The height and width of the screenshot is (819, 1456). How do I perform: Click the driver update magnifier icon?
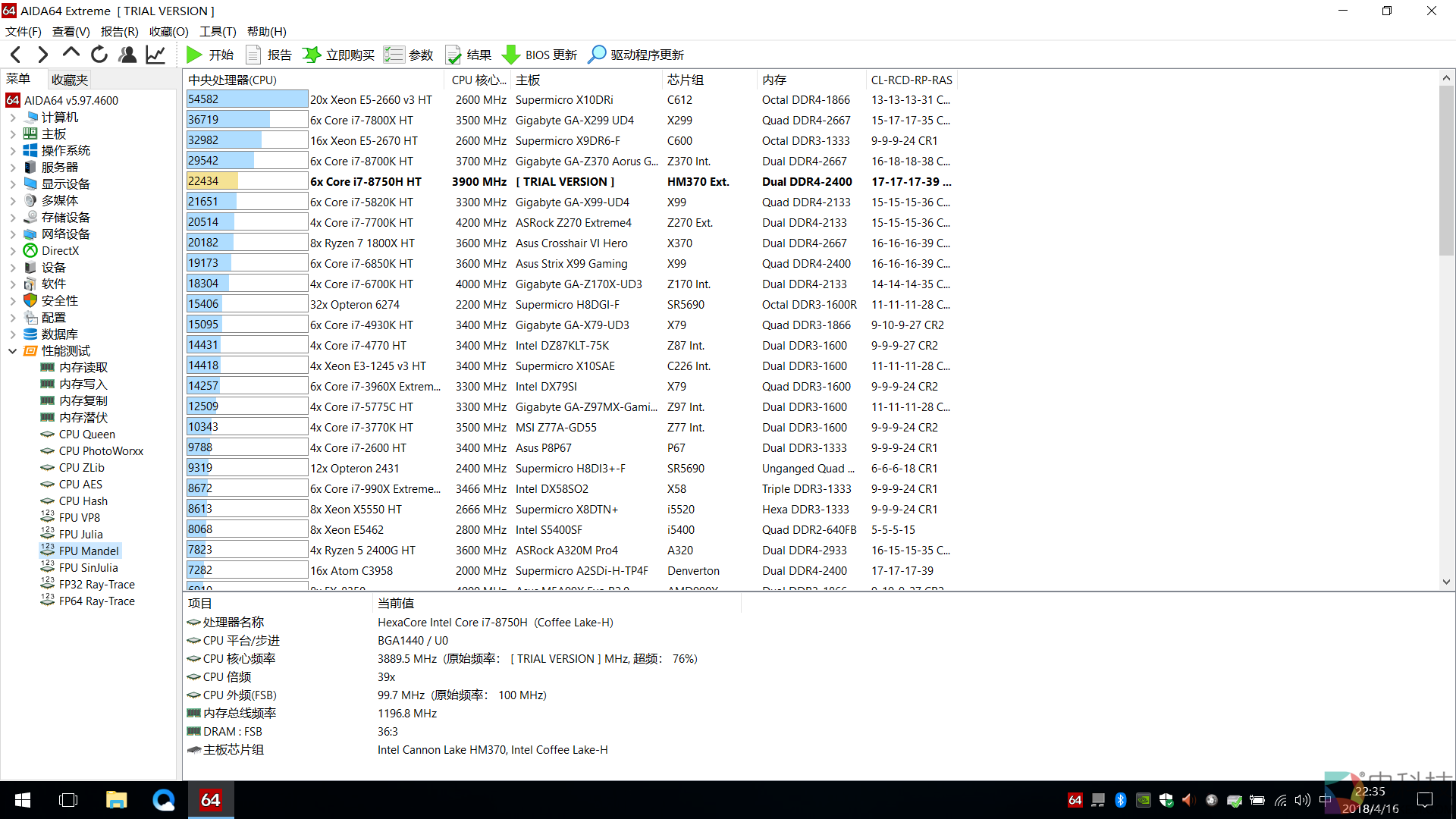point(597,55)
